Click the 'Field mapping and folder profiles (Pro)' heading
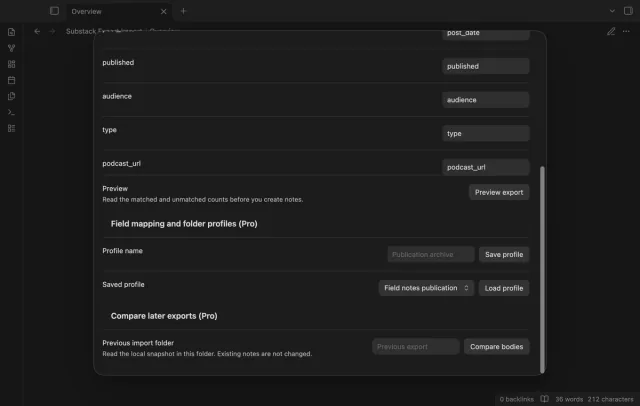Screen dimensions: 640x406 pyautogui.click(x=184, y=224)
